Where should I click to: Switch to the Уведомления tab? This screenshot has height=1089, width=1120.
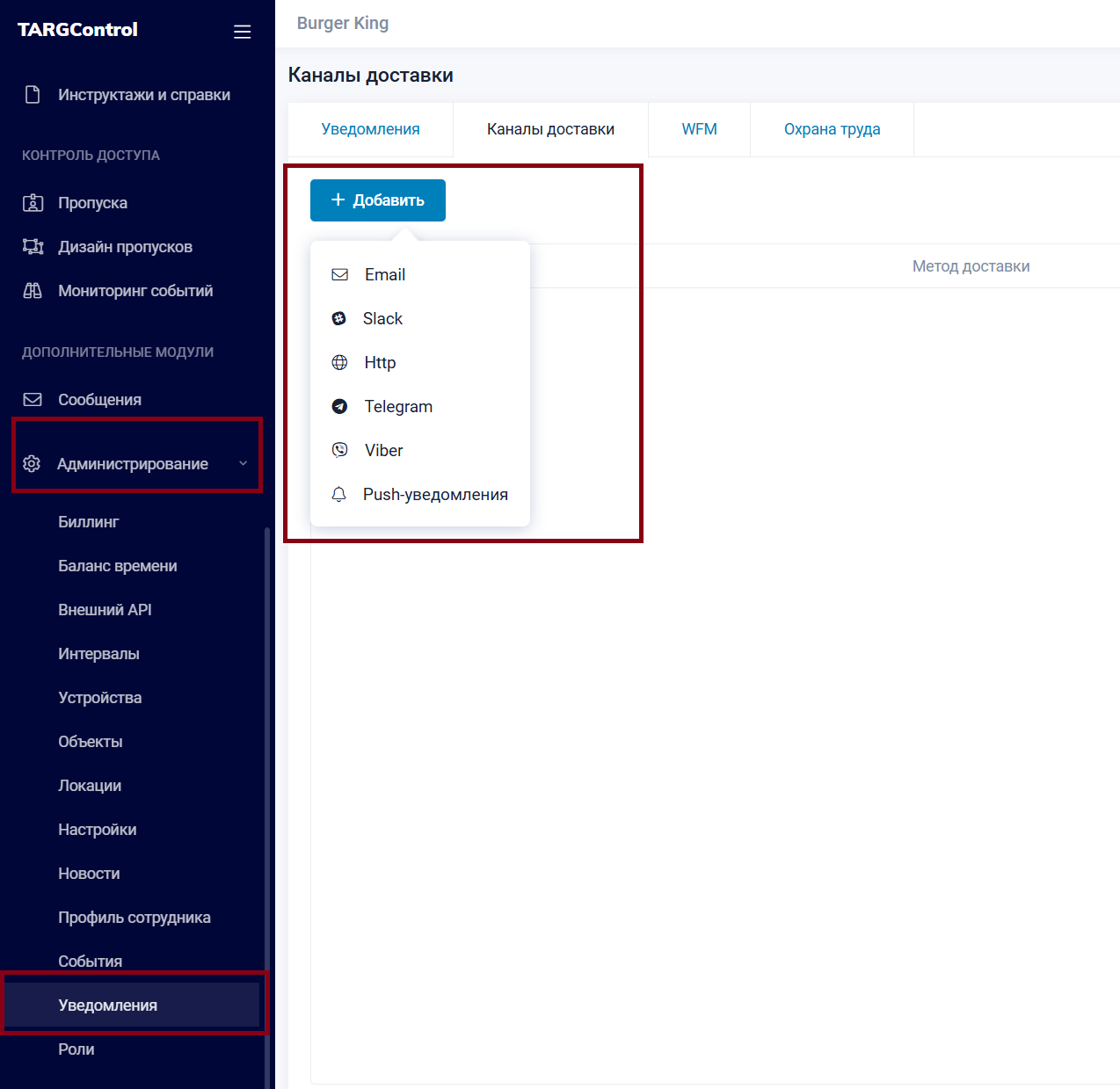(370, 129)
